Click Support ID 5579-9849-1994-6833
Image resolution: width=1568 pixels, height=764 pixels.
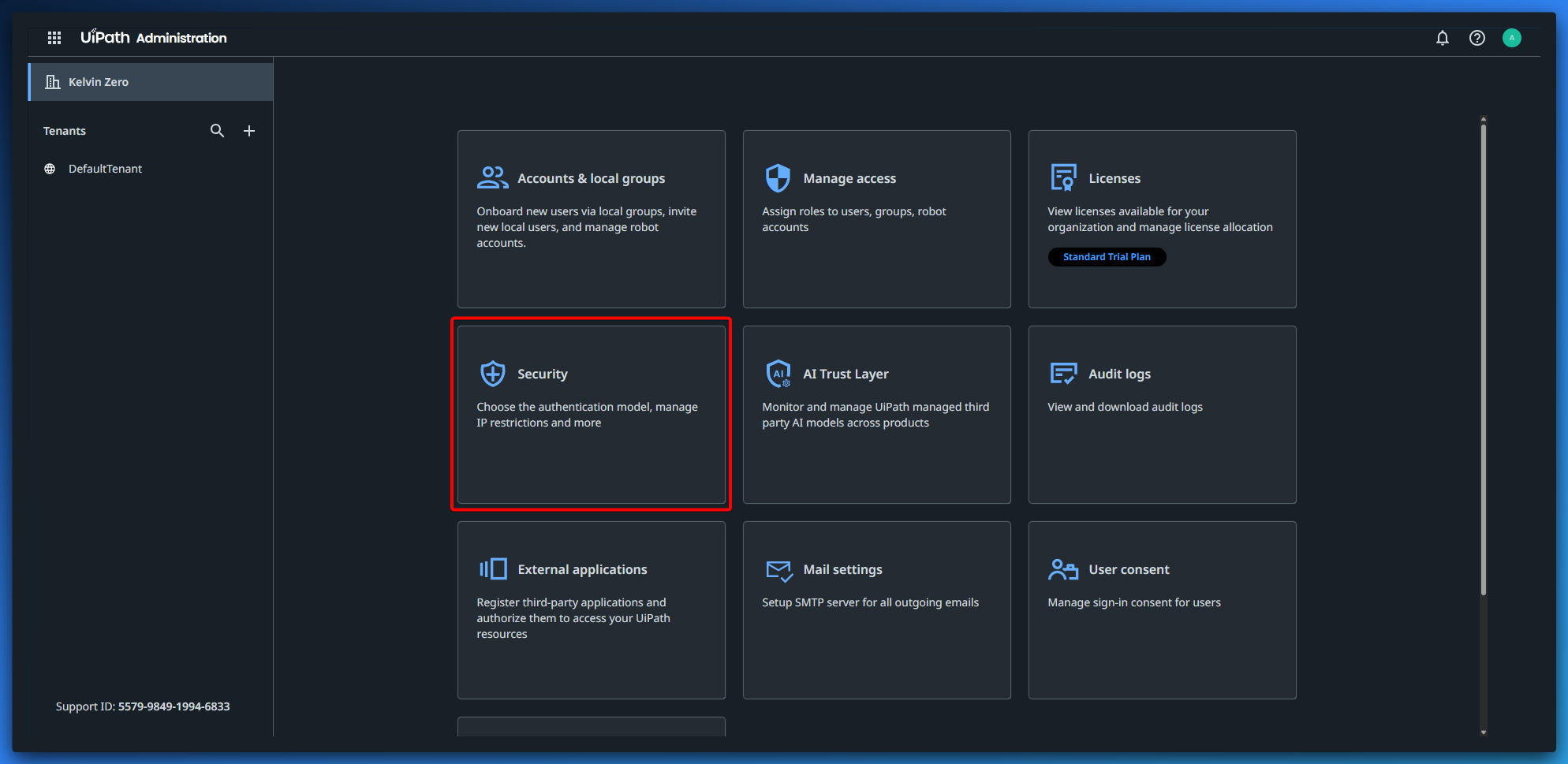pyautogui.click(x=143, y=706)
